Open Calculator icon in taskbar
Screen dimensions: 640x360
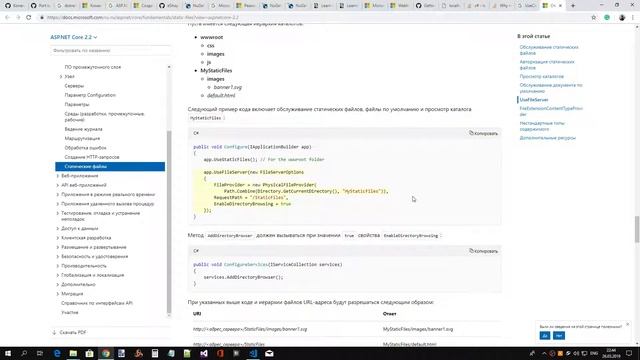pos(155,353)
